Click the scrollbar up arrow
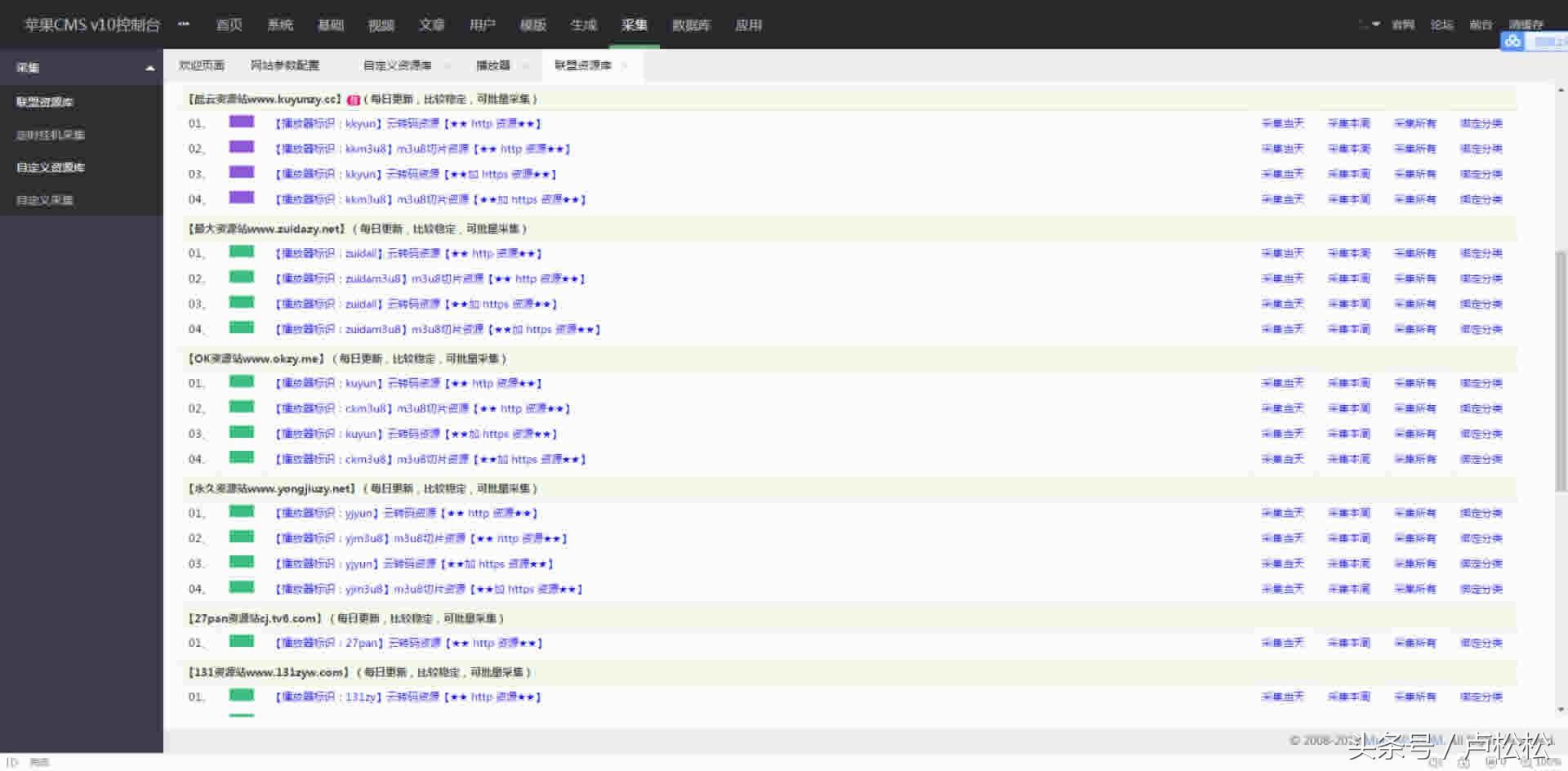 coord(1561,91)
